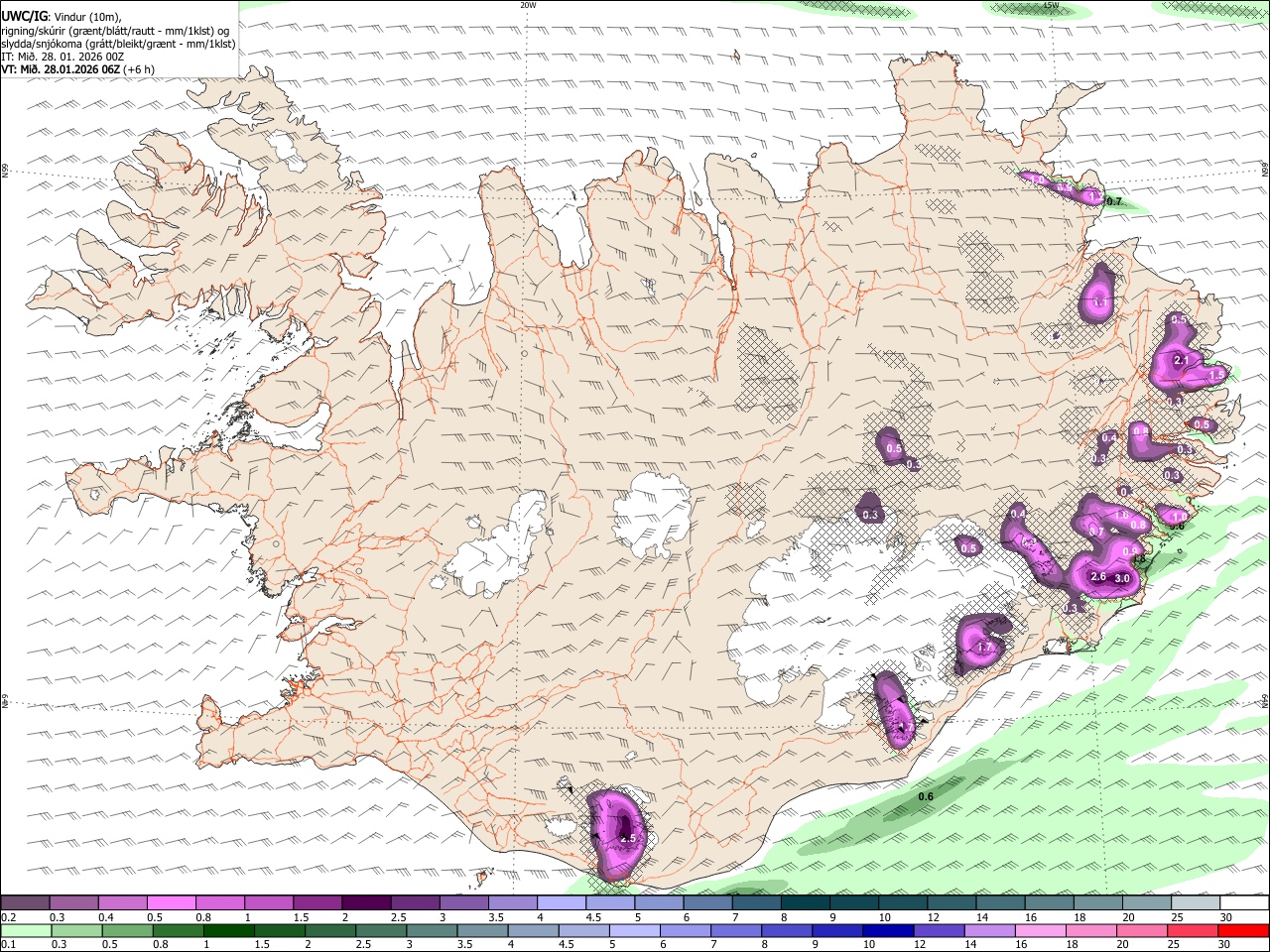The image size is (1270, 952).
Task: Click the 'rigning/skúrir' legend description line
Action: (x=114, y=31)
